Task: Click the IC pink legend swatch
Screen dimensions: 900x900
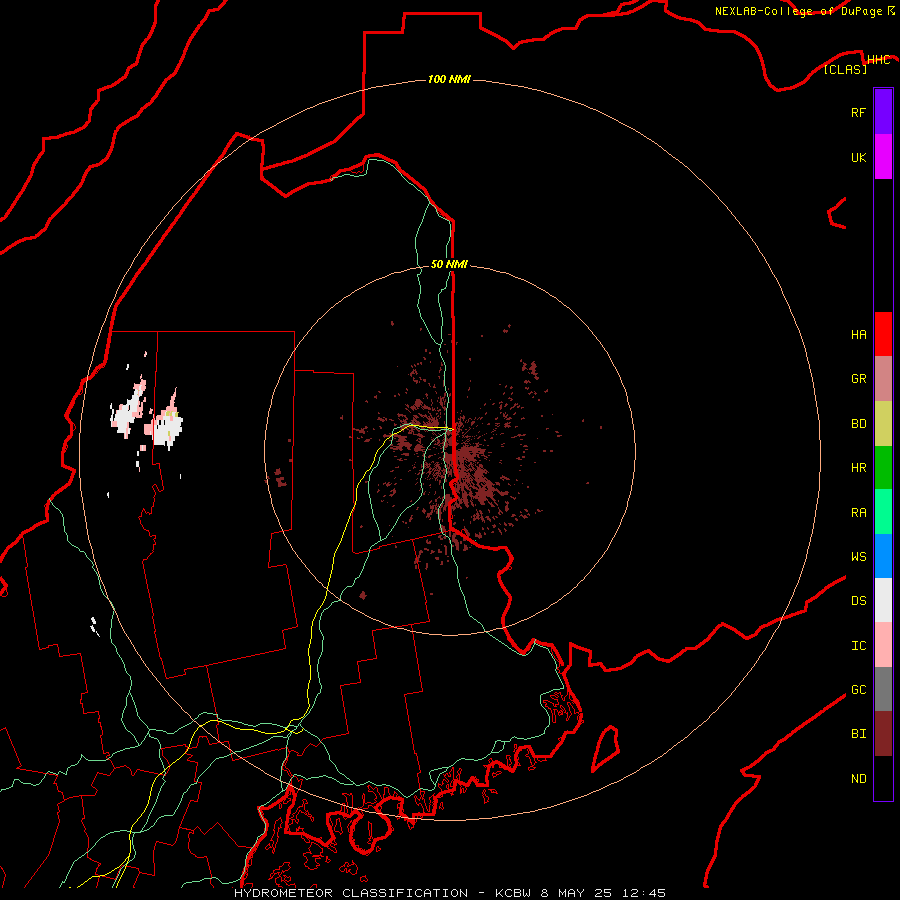Action: click(883, 645)
